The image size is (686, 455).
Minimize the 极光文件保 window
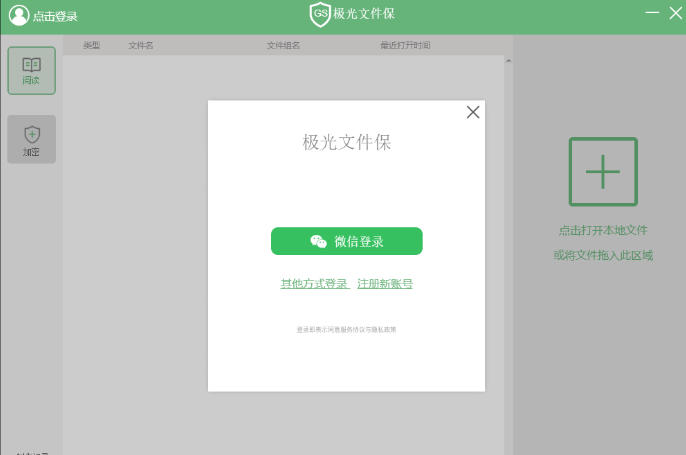pos(652,13)
